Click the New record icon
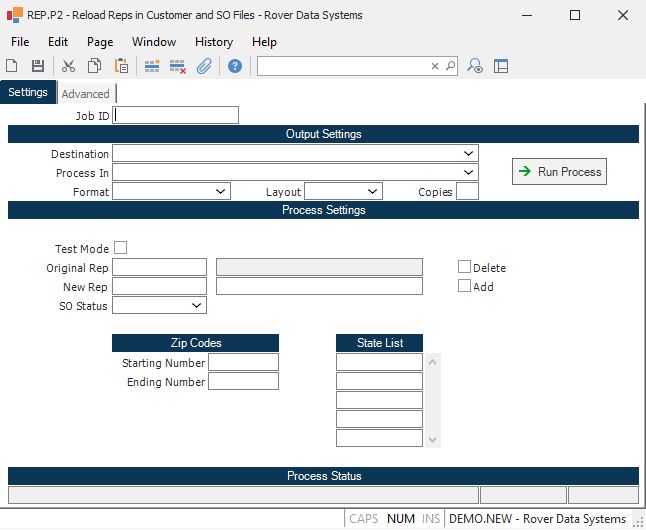The height and width of the screenshot is (530, 646). tap(12, 66)
